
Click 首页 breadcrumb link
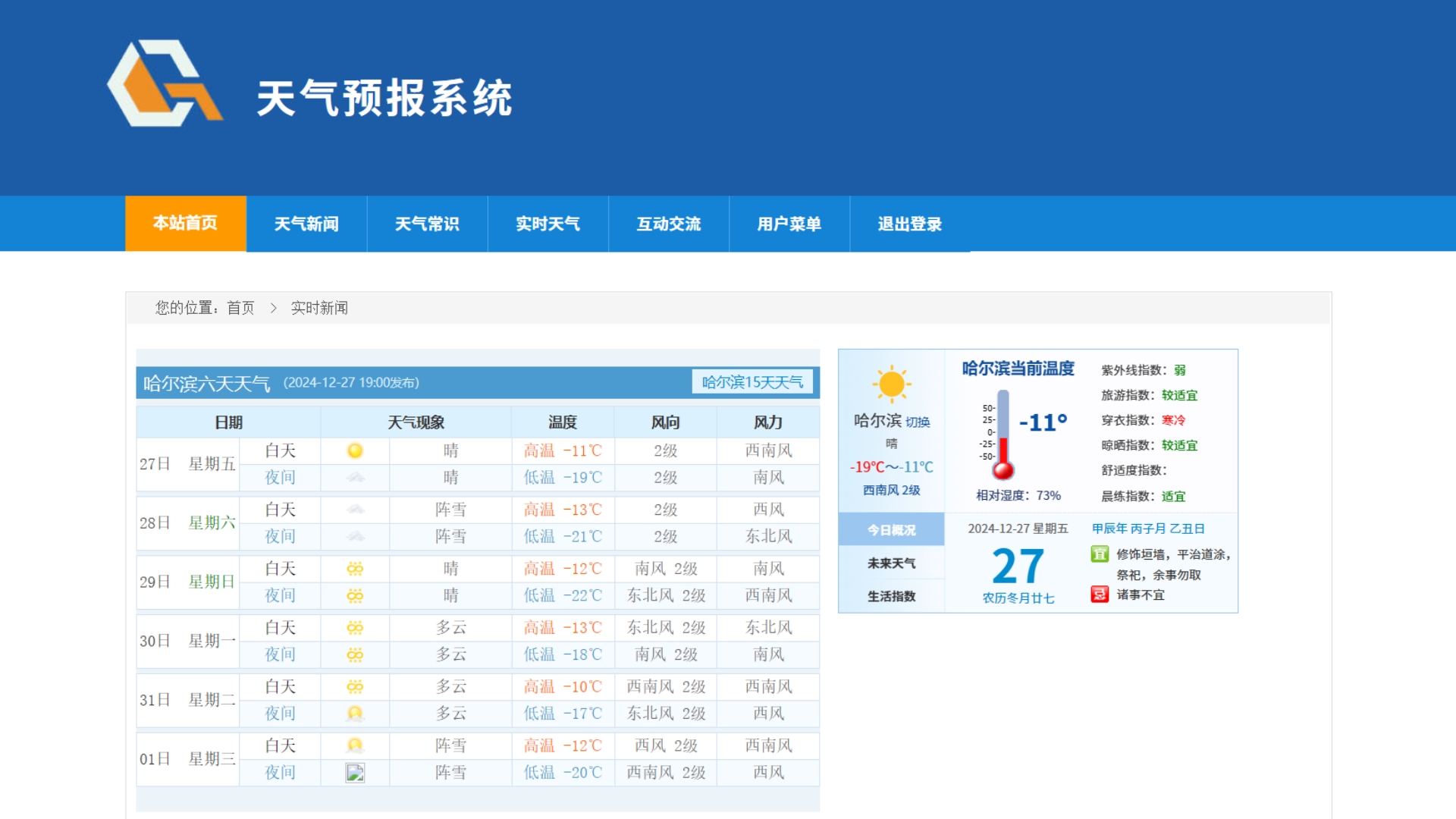pos(240,308)
